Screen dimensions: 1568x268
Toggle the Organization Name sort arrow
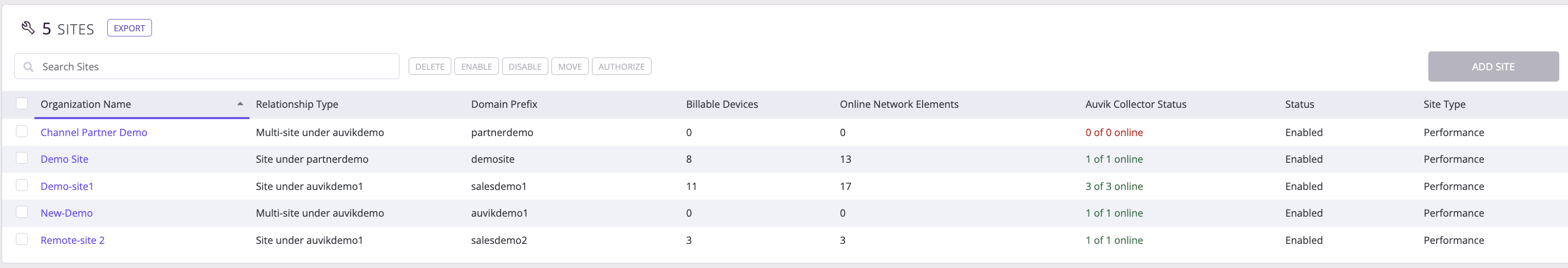click(240, 104)
